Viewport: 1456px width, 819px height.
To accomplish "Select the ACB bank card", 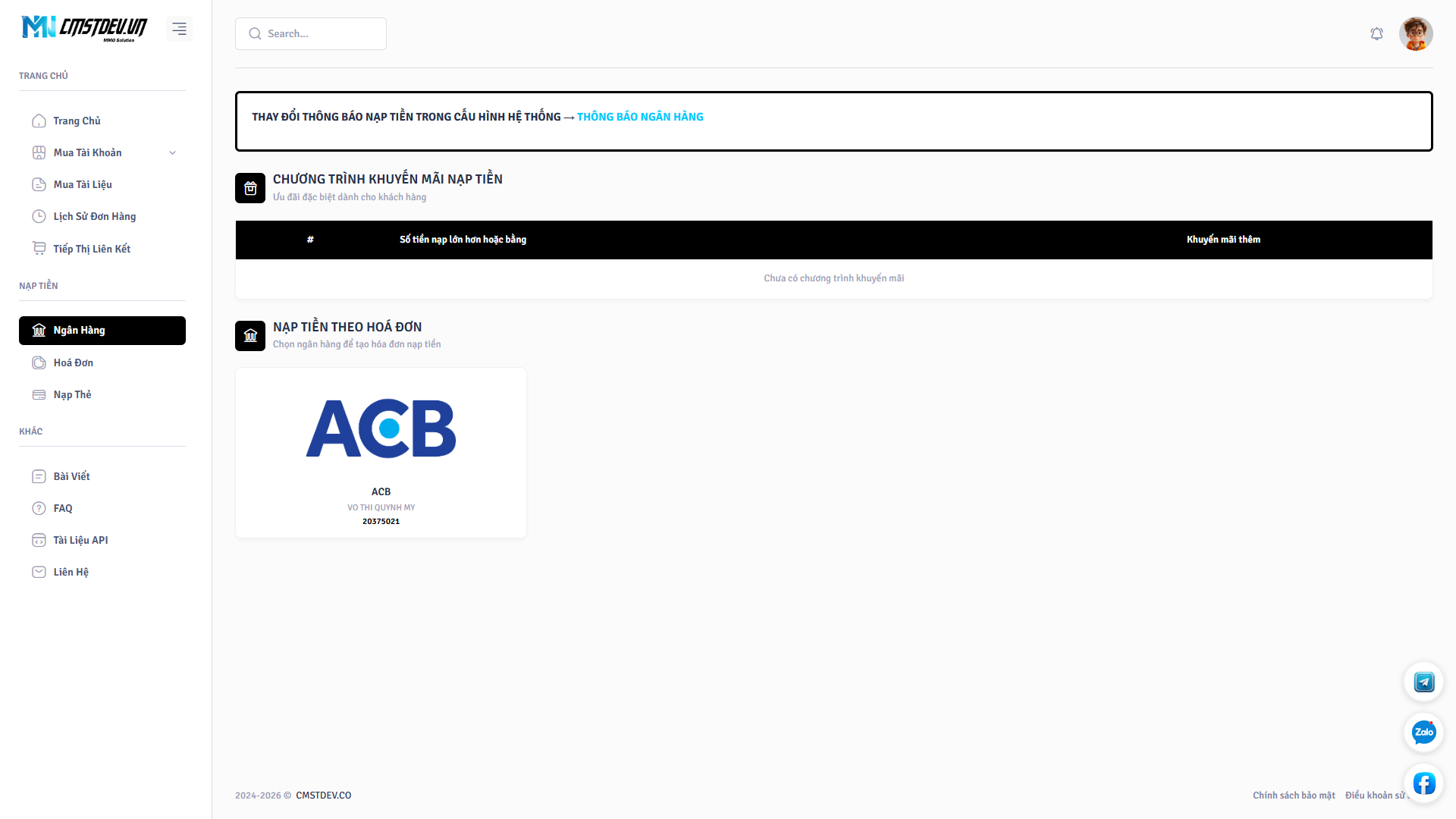I will tap(381, 453).
